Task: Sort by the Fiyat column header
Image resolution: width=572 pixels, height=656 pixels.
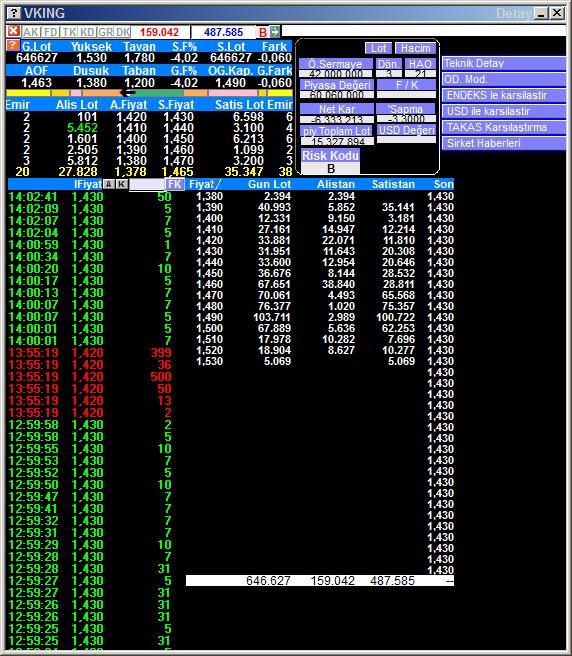Action: tap(202, 184)
